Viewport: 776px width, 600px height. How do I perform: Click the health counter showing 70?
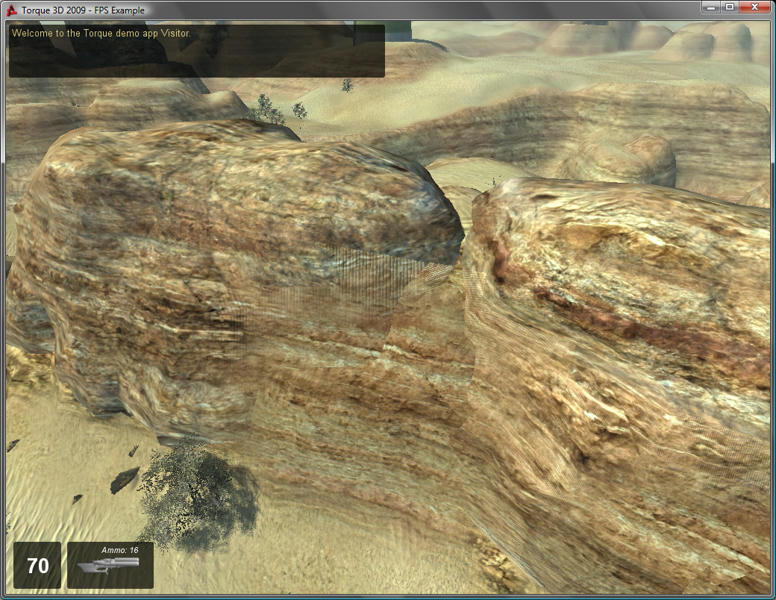click(37, 566)
